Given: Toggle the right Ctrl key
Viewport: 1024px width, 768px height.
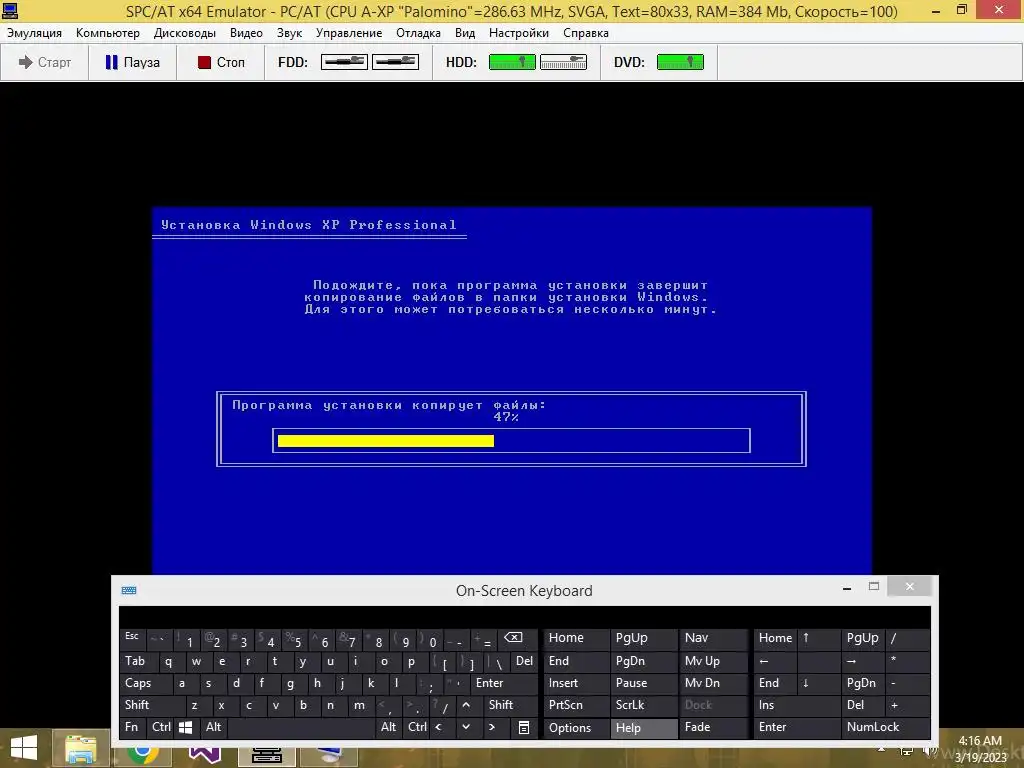Looking at the screenshot, I should click(417, 727).
